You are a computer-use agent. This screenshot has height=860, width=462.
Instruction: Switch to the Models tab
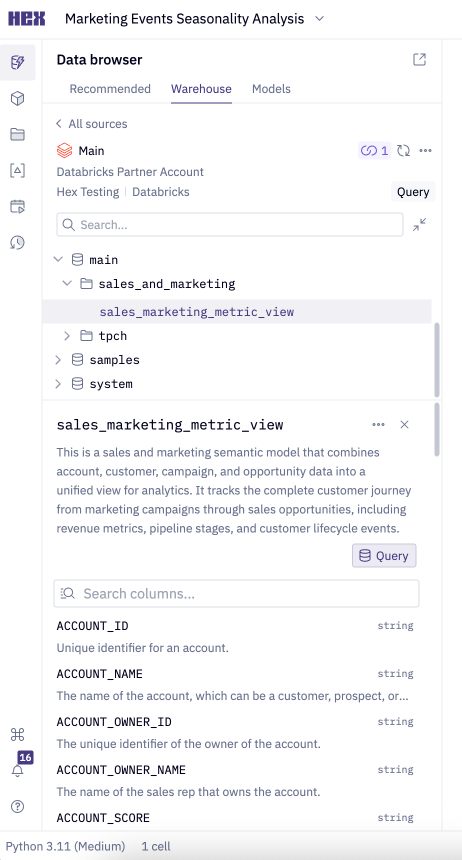pos(271,89)
